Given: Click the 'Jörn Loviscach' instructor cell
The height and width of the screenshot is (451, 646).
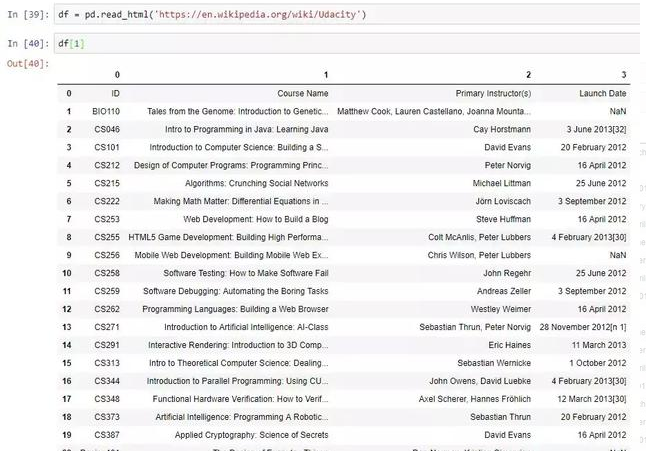Looking at the screenshot, I should click(x=503, y=201).
